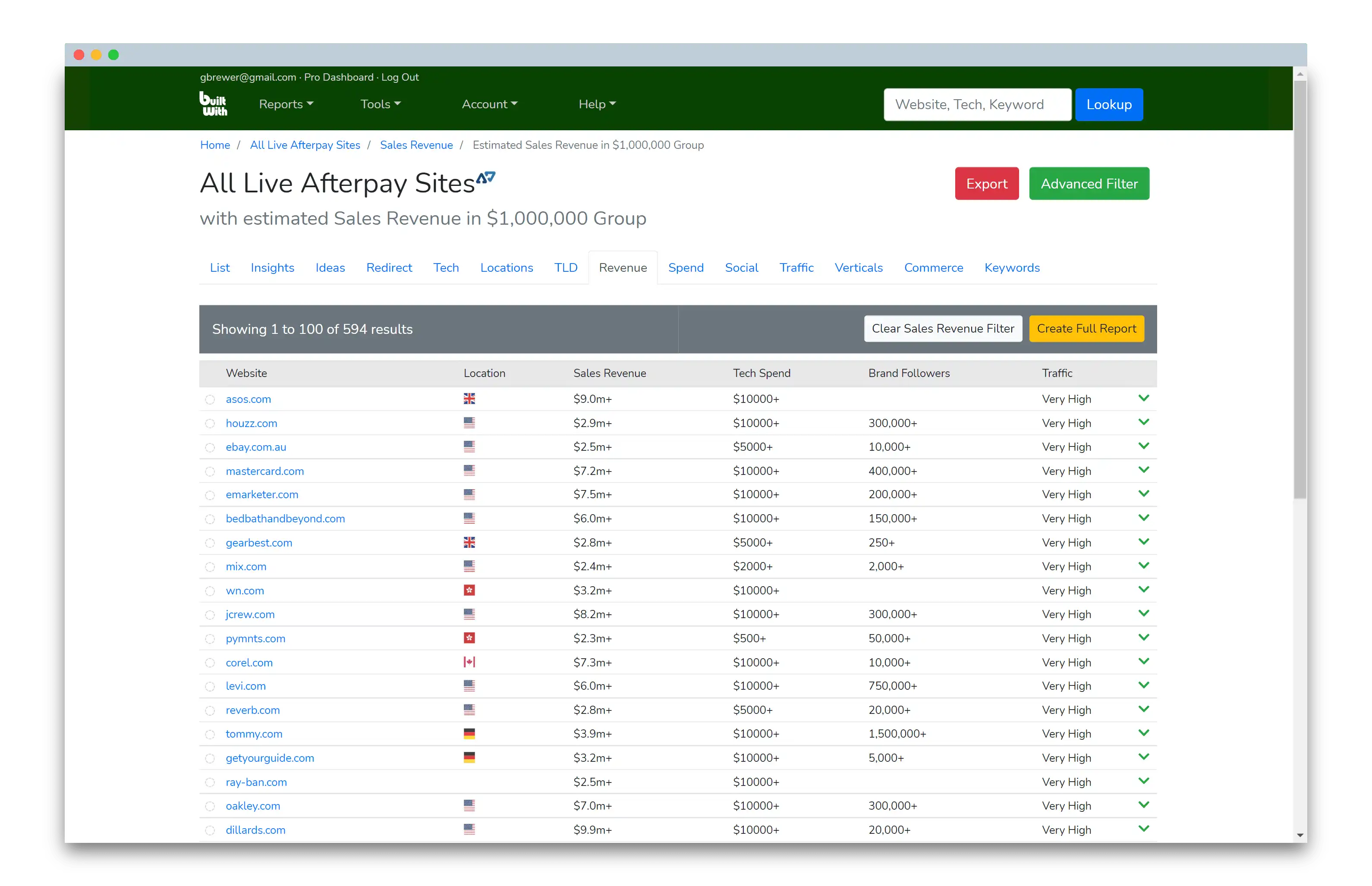The height and width of the screenshot is (886, 1372).
Task: Select the mastercard.com row radio button
Action: [x=210, y=472]
